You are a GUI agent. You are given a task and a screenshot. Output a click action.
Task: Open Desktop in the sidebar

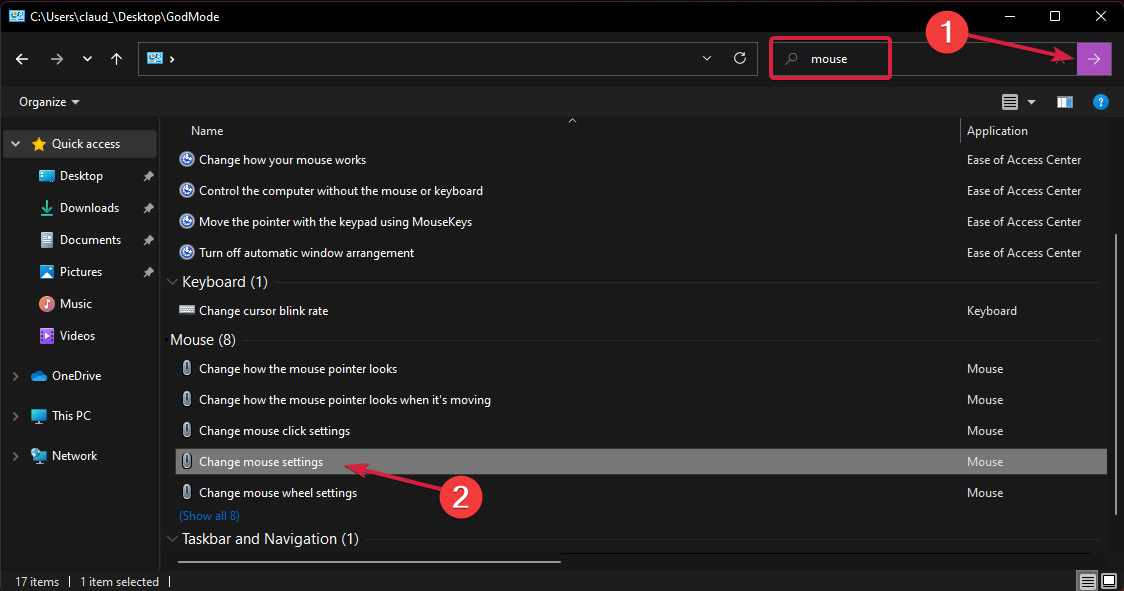click(x=81, y=176)
